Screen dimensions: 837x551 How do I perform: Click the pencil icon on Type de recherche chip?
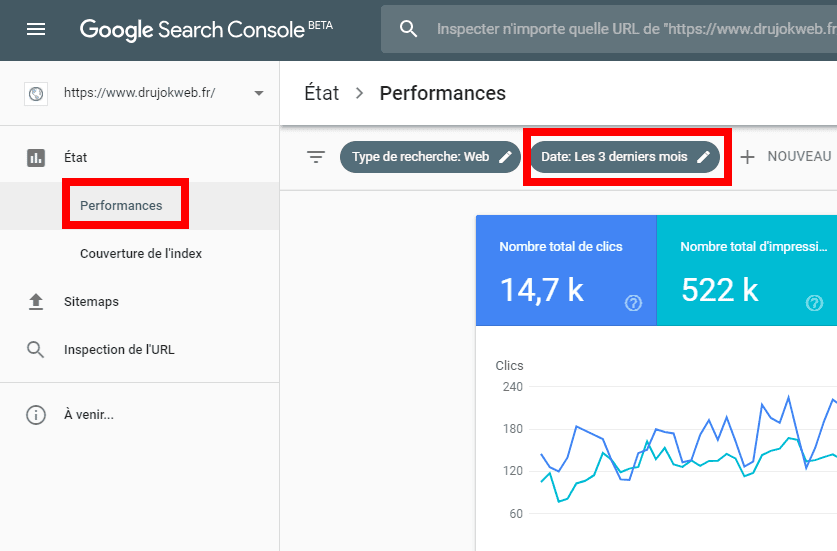tap(505, 157)
